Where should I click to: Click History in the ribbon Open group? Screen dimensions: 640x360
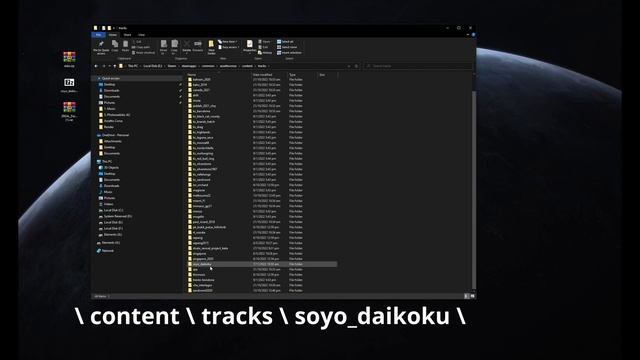(265, 53)
